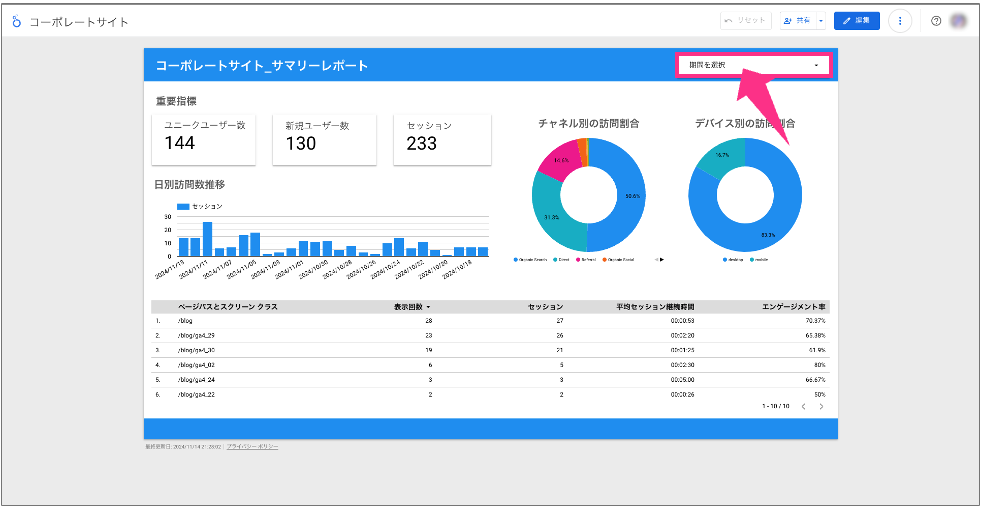Click the desktop legend item

coord(733,260)
